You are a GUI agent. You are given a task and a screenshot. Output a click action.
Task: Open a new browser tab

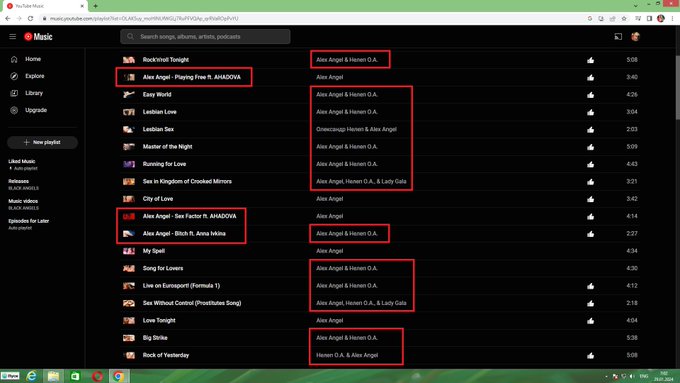[x=95, y=6]
